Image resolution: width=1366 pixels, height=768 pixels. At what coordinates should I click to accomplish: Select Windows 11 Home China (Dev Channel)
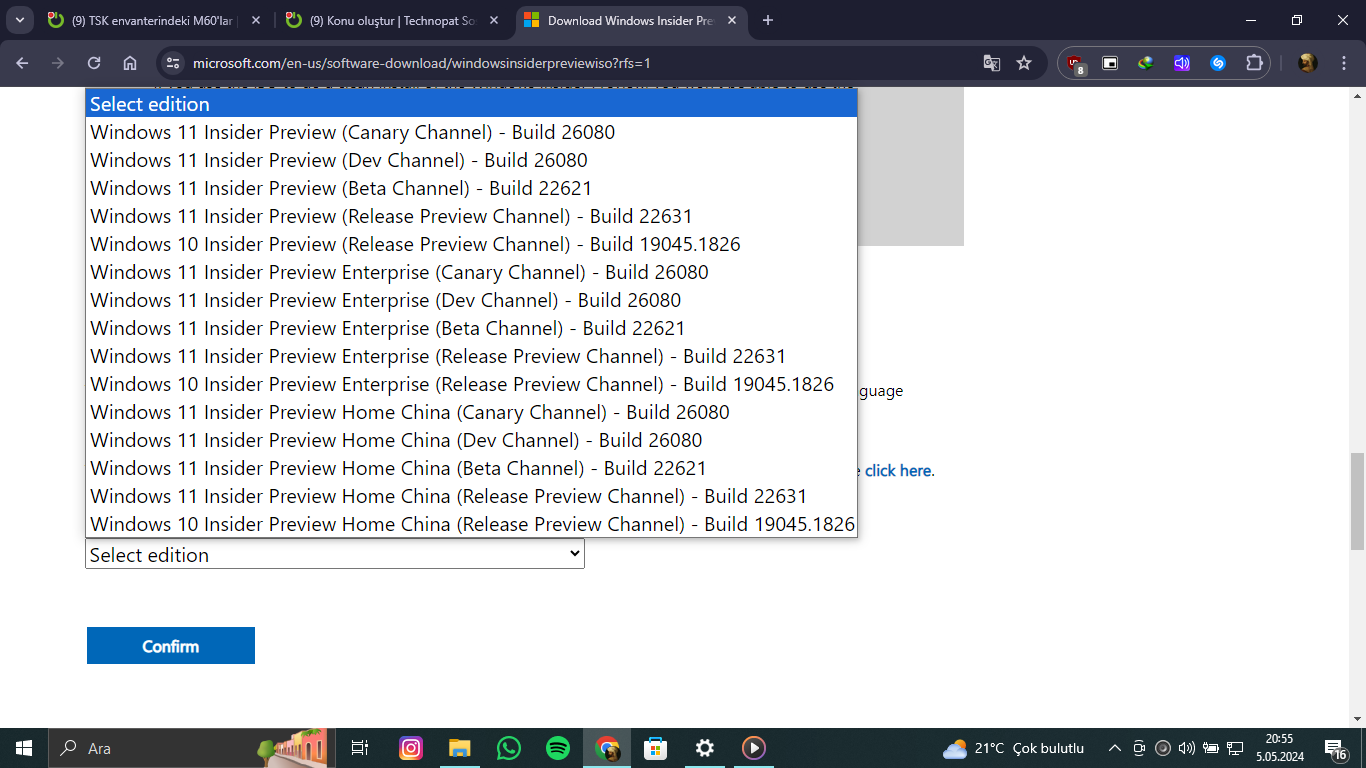471,440
